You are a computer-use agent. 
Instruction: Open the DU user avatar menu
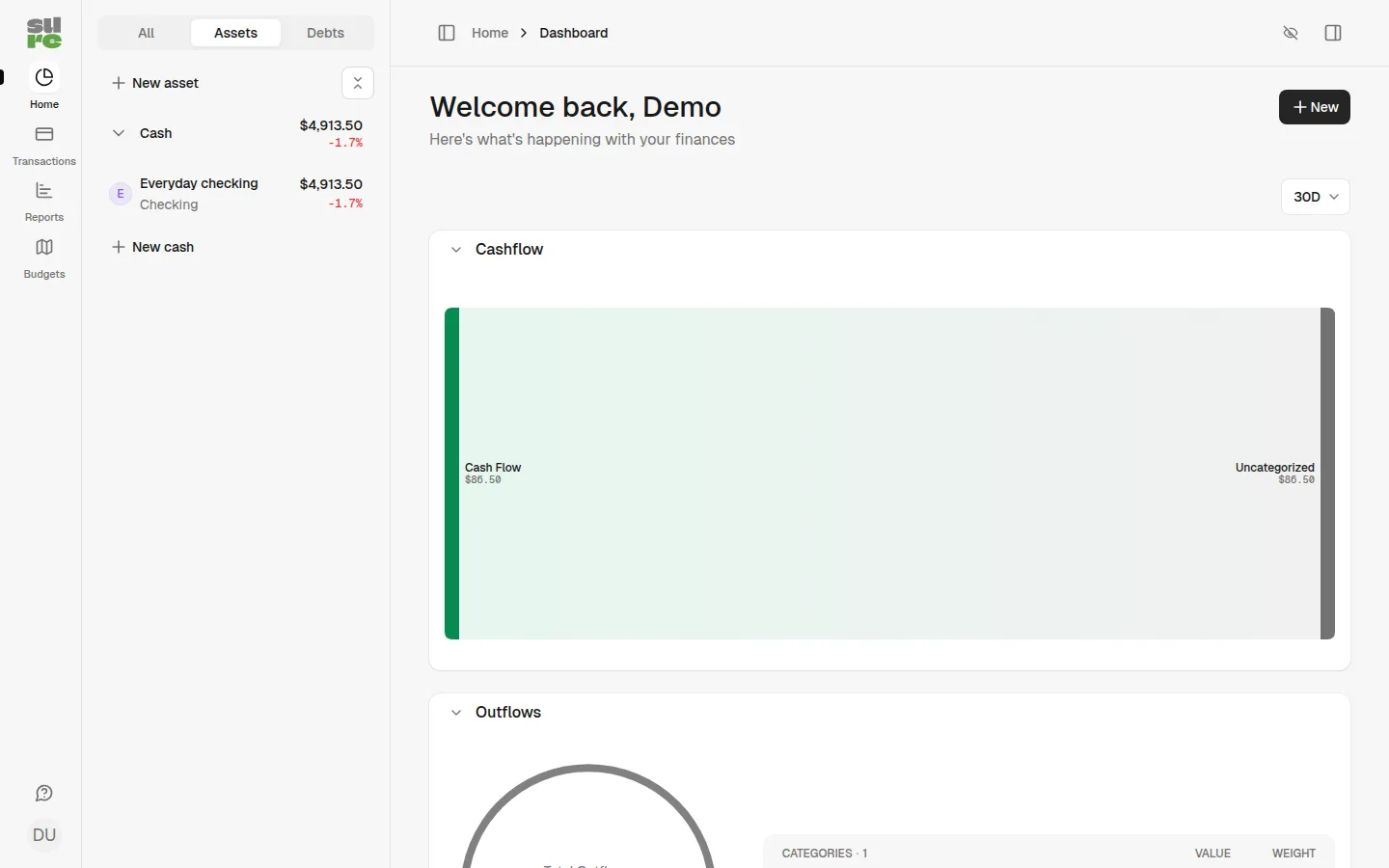coord(44,835)
